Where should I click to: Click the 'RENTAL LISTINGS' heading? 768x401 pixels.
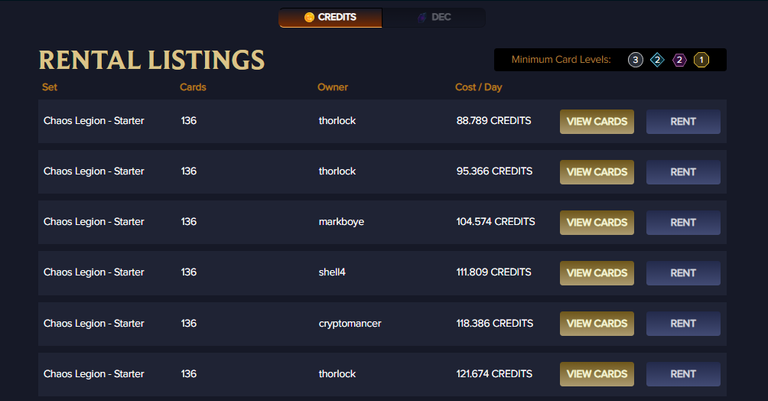tap(151, 60)
